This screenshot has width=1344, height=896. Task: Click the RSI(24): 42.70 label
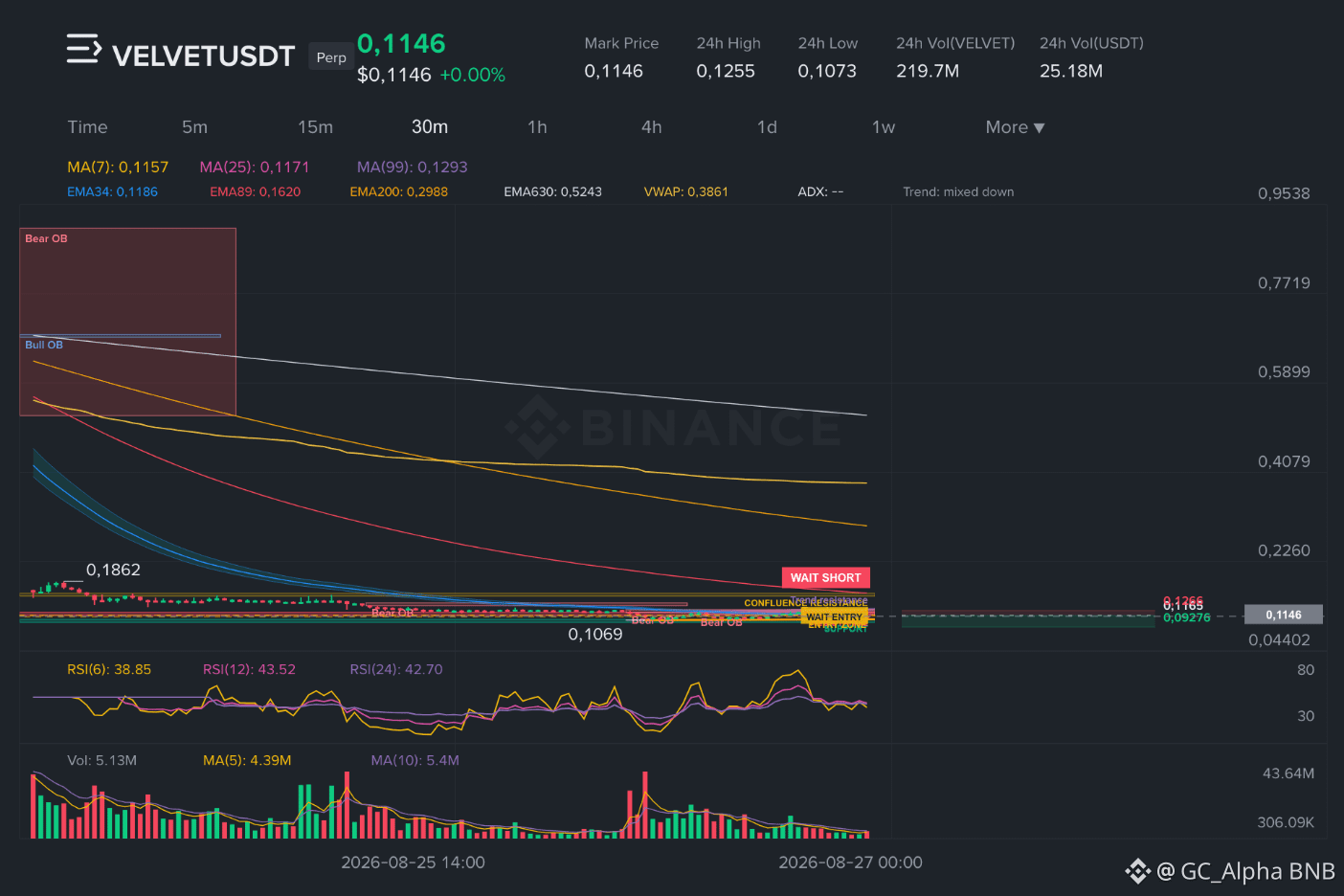tap(396, 669)
